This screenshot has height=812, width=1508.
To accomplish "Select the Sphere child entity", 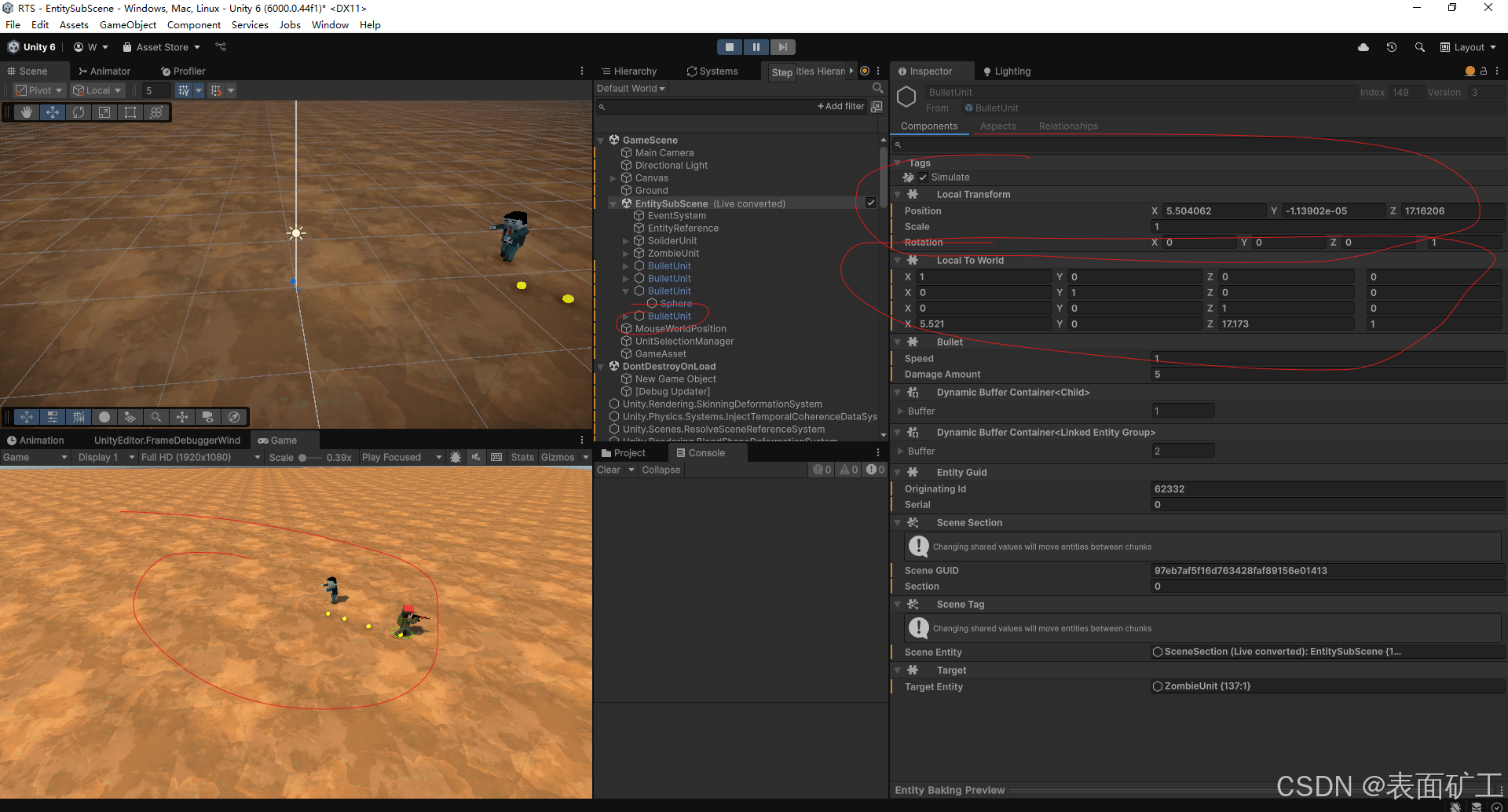I will point(676,304).
